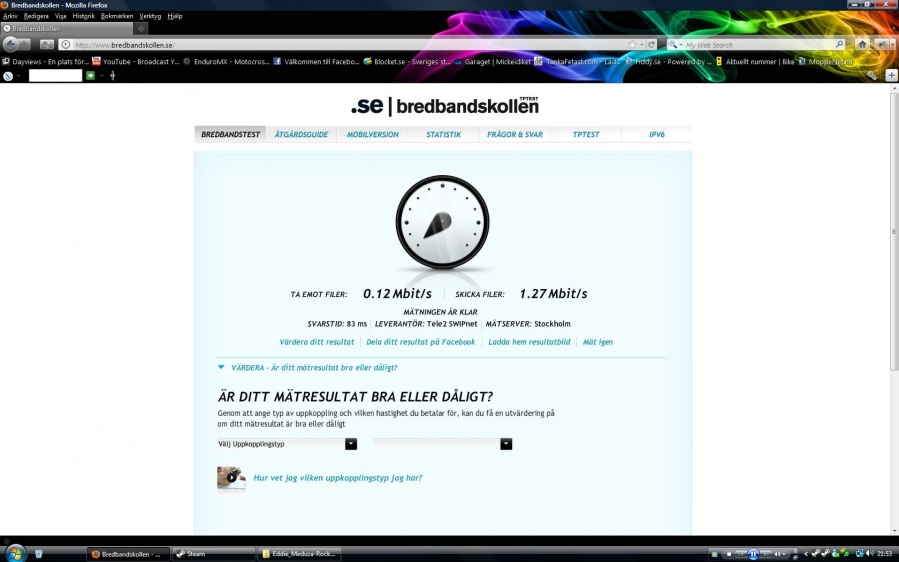The height and width of the screenshot is (562, 899).
Task: Click the Ladda hem resultatbild link
Action: click(529, 342)
